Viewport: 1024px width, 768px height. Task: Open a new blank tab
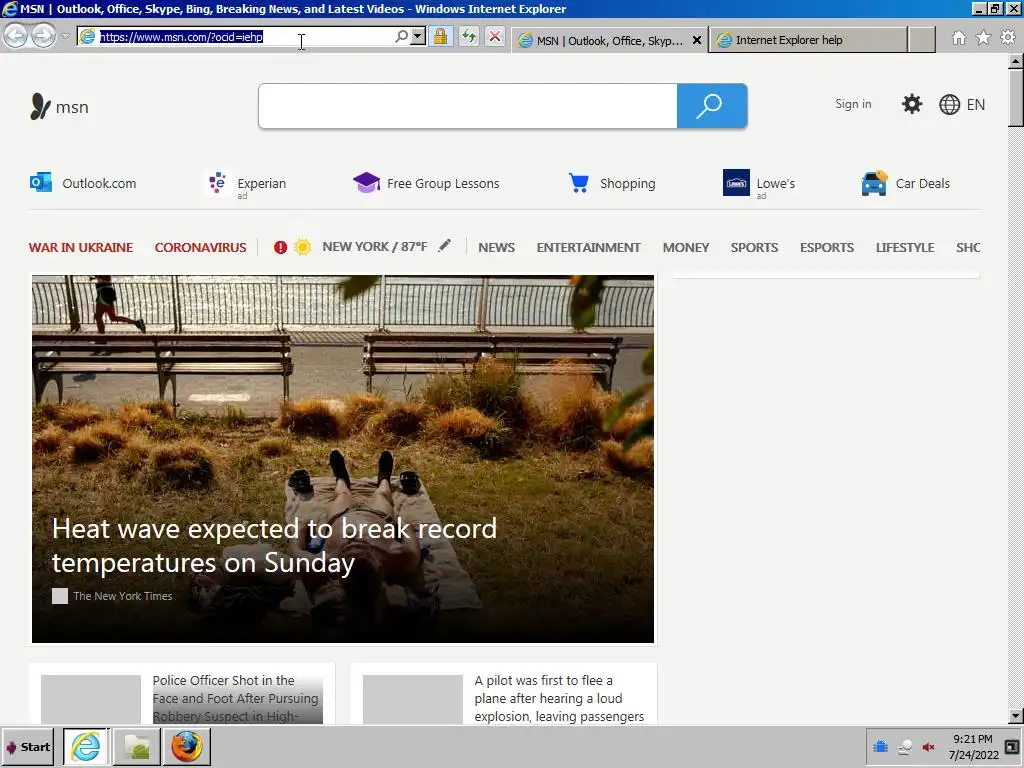point(922,40)
